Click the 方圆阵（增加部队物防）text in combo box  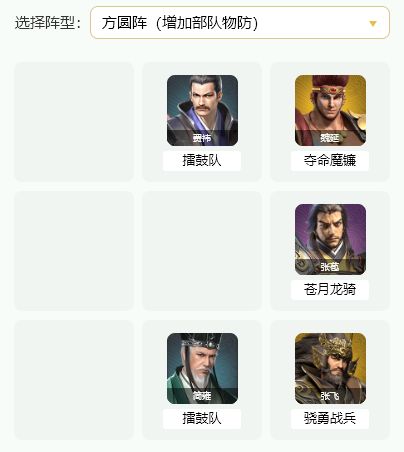click(180, 23)
